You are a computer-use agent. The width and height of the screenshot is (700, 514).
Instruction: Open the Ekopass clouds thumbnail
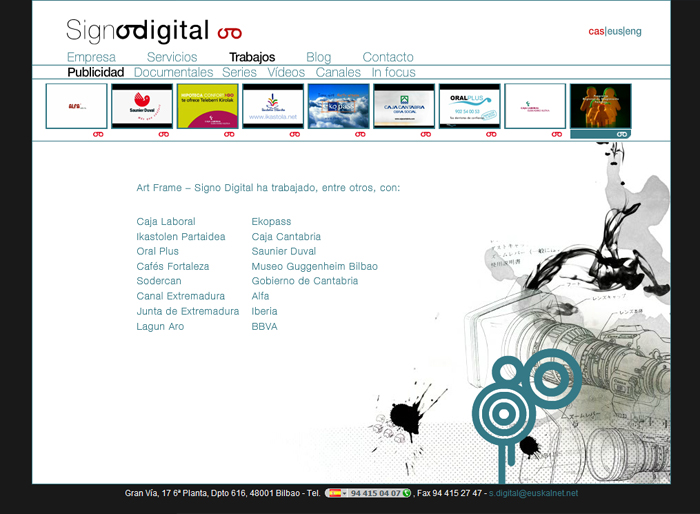pos(338,106)
